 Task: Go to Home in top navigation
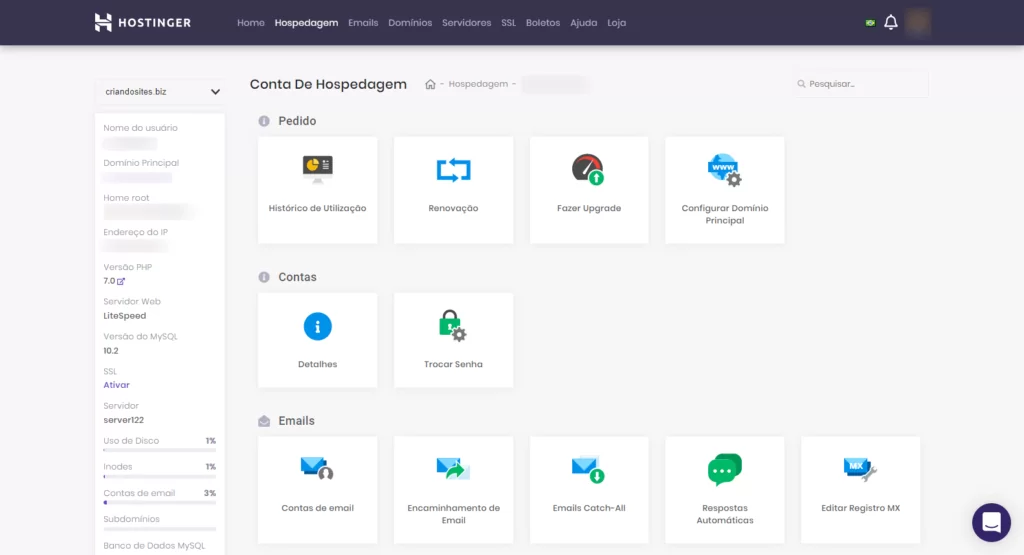pyautogui.click(x=251, y=23)
